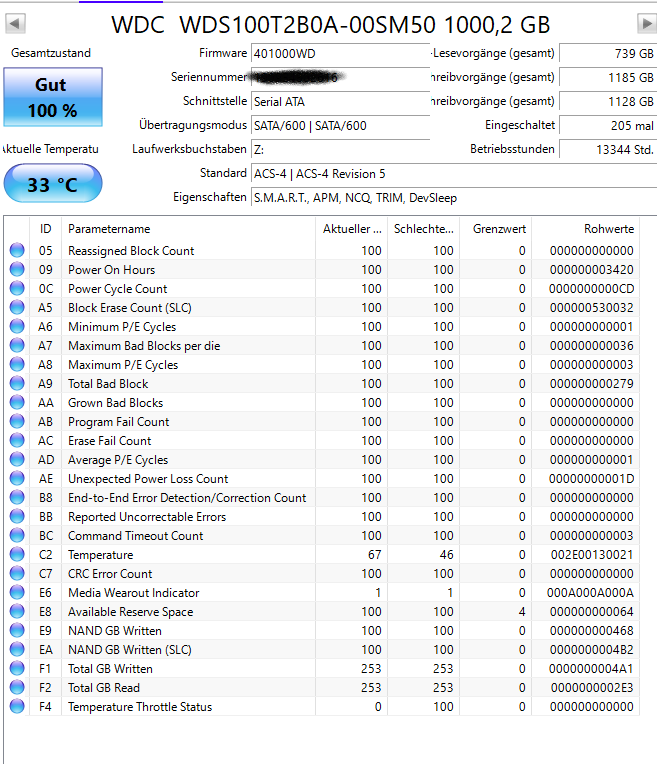Click status icon for Temperature Throttle Status

[17, 706]
